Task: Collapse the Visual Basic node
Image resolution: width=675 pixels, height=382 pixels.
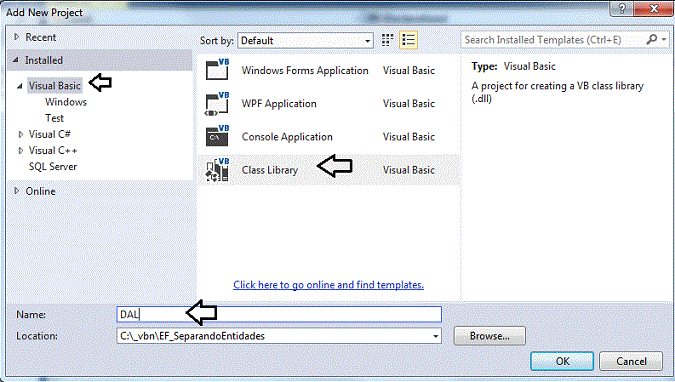Action: point(20,86)
